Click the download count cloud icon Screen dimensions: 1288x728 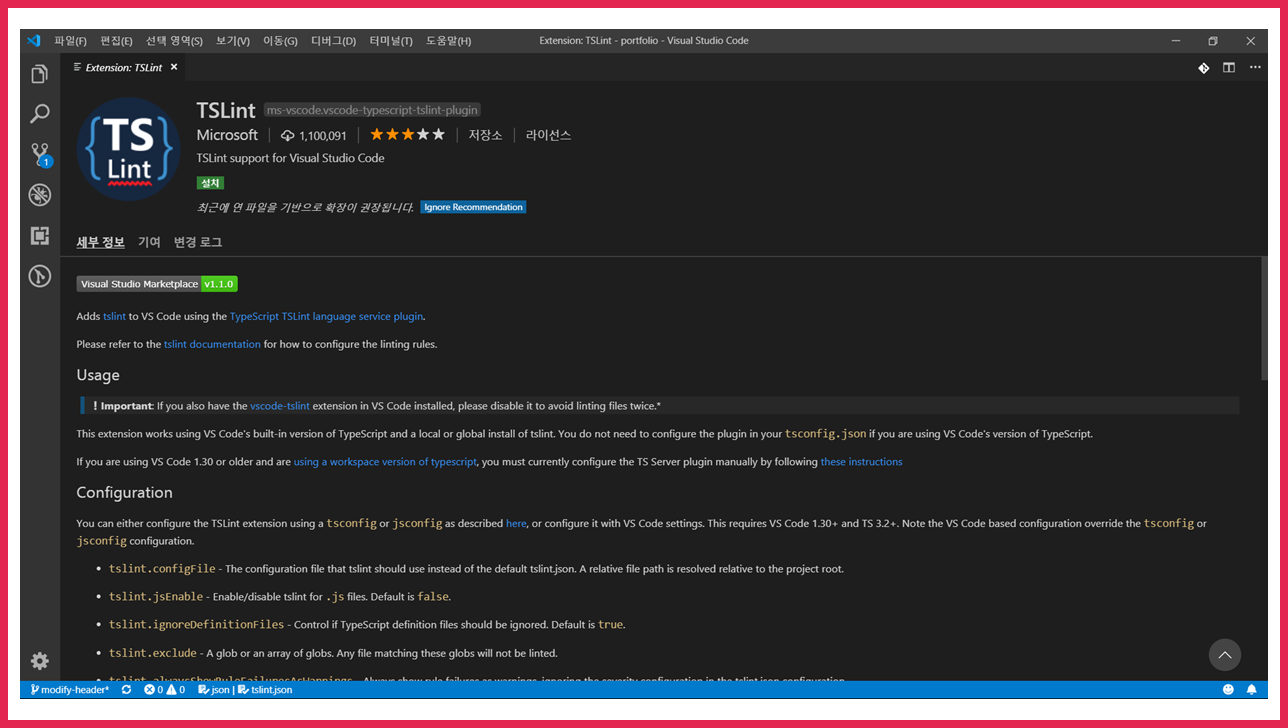(288, 135)
